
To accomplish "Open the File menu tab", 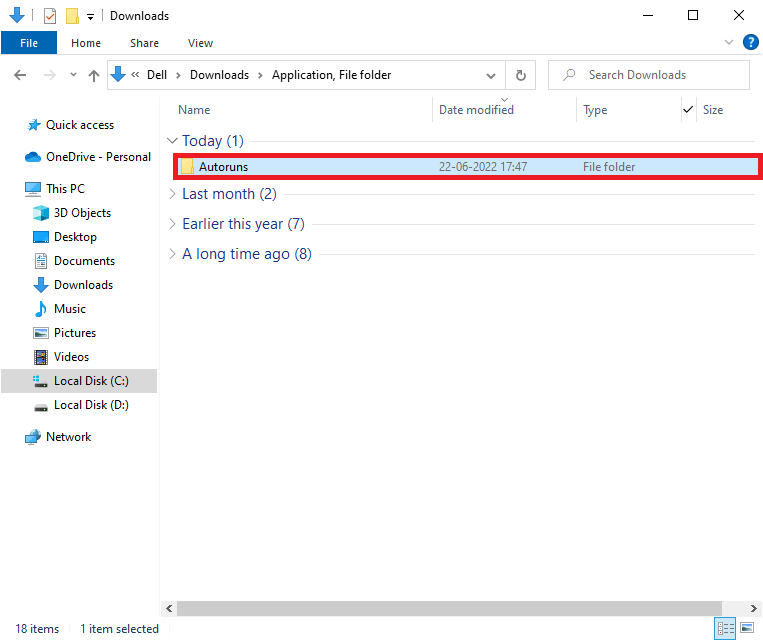I will (29, 43).
